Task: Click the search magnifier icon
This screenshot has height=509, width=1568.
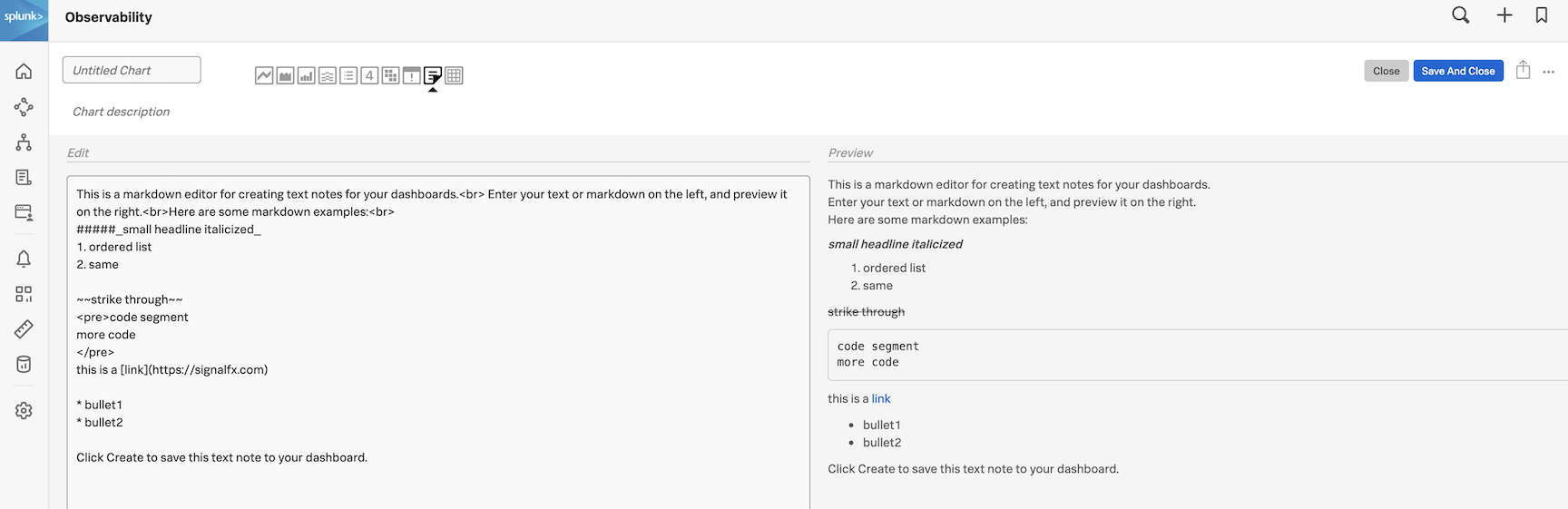Action: 1461,15
